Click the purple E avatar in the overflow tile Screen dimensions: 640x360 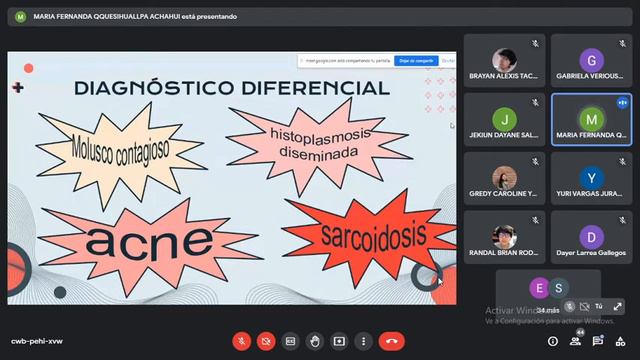(539, 288)
